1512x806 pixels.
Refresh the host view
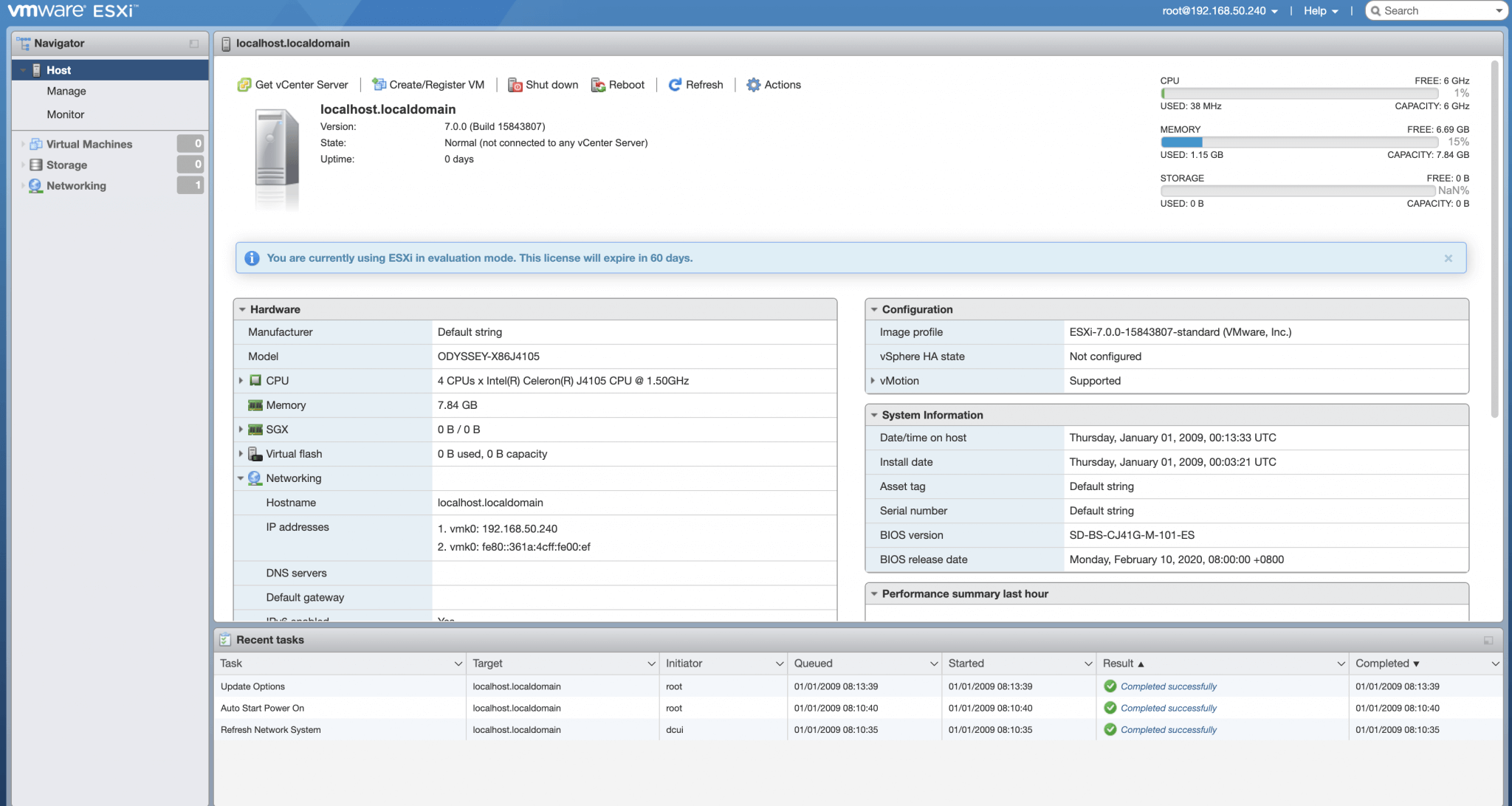695,84
